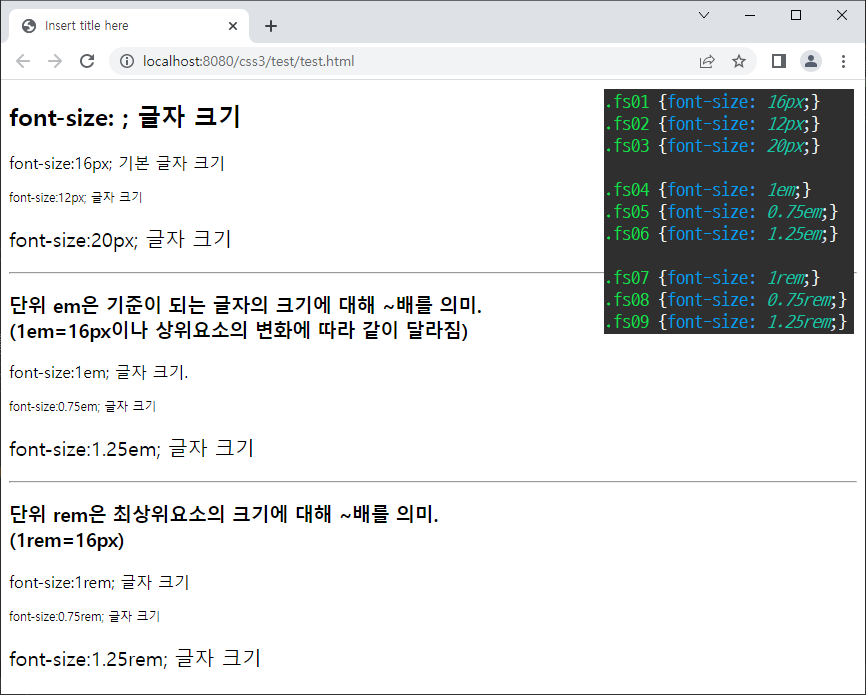Click the tab's globe favicon
The height and width of the screenshot is (695, 866).
coord(29,26)
